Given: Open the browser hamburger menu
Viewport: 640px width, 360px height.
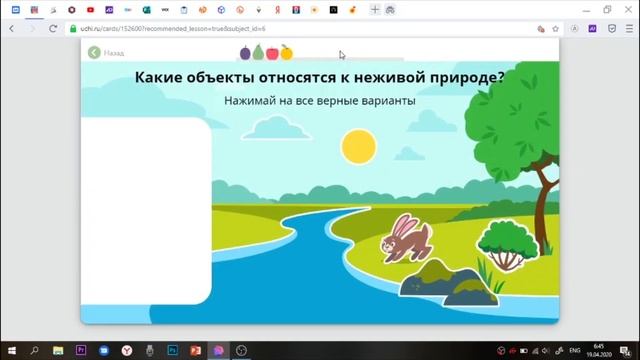Looking at the screenshot, I should click(x=629, y=29).
